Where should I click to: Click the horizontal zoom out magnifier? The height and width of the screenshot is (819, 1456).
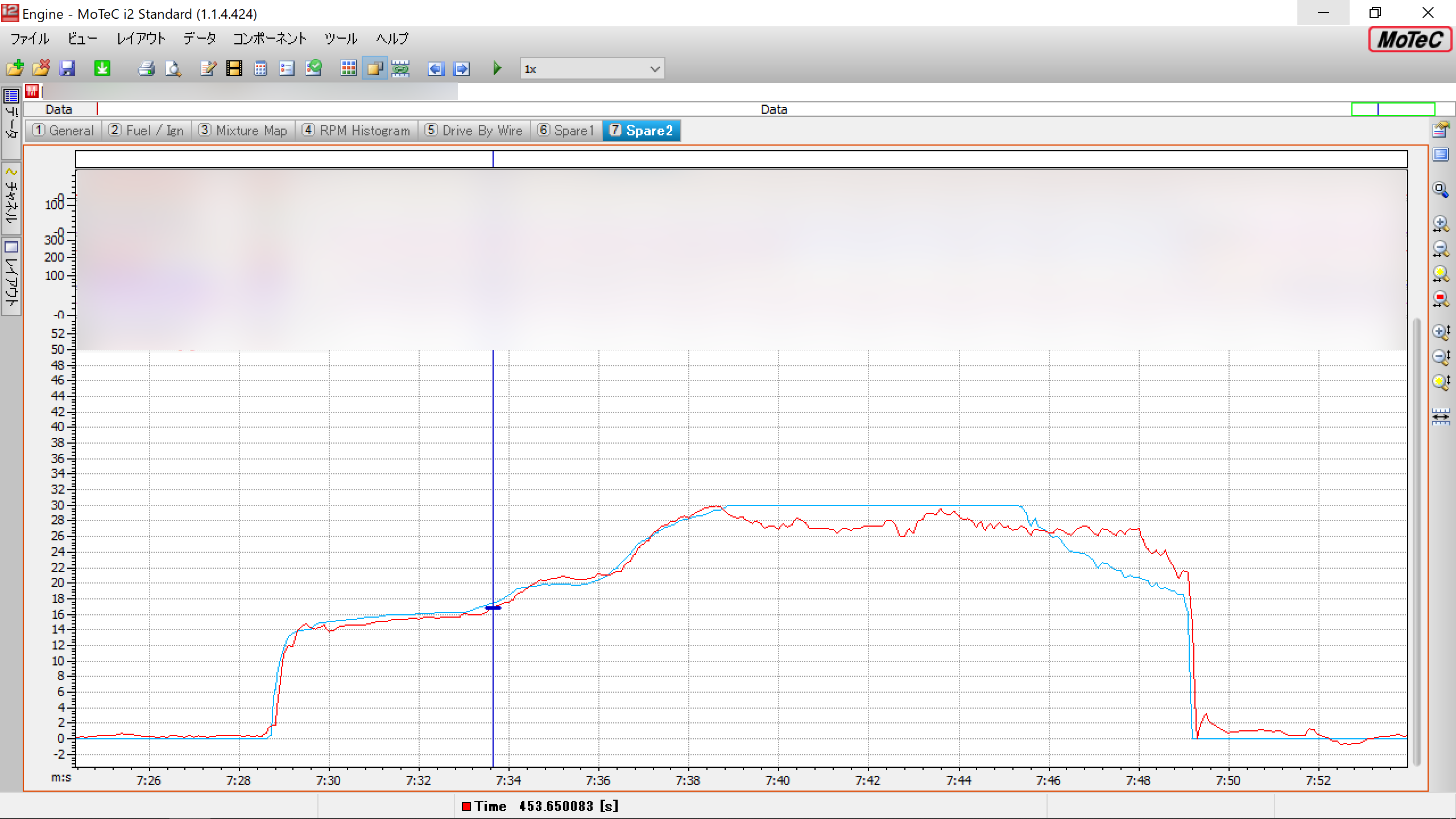[1440, 249]
